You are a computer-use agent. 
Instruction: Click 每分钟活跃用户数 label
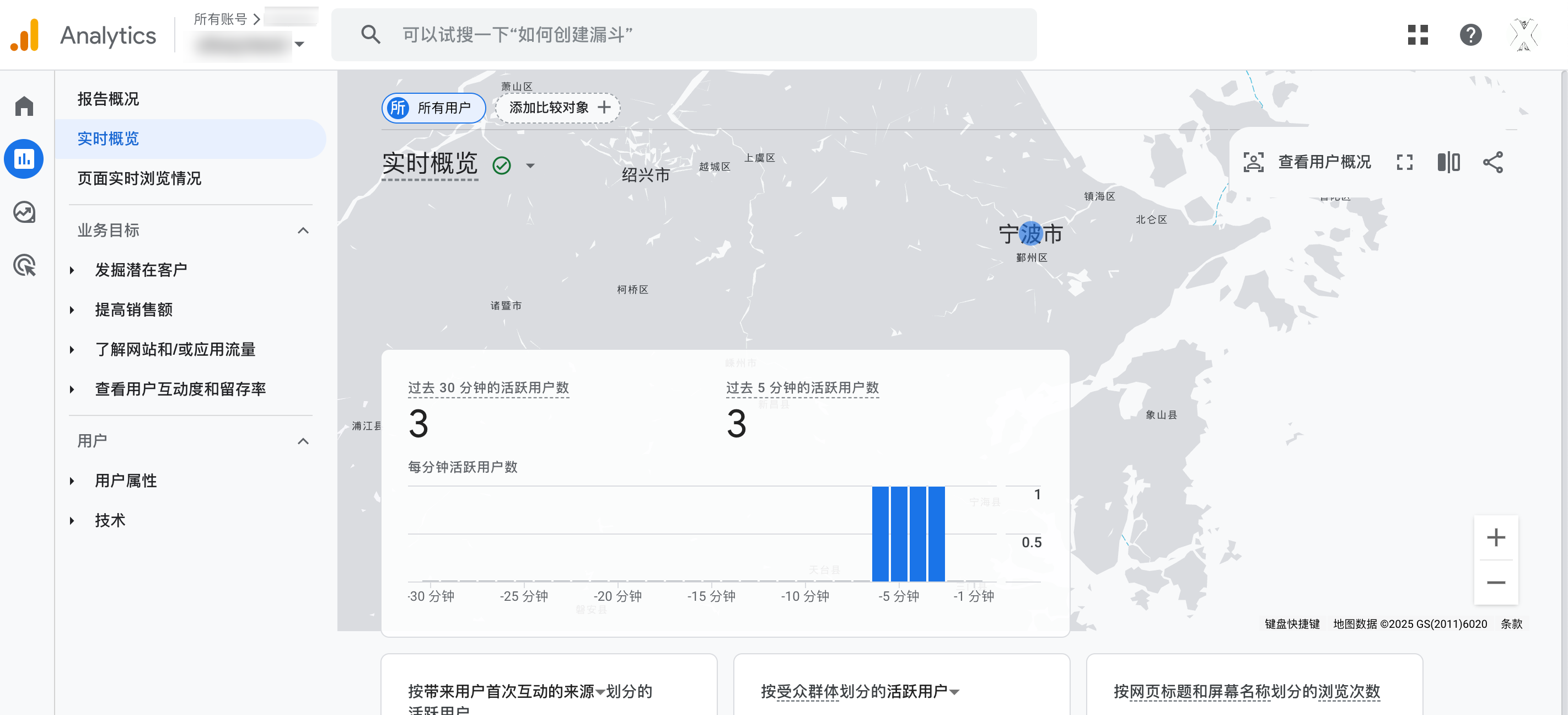coord(463,467)
